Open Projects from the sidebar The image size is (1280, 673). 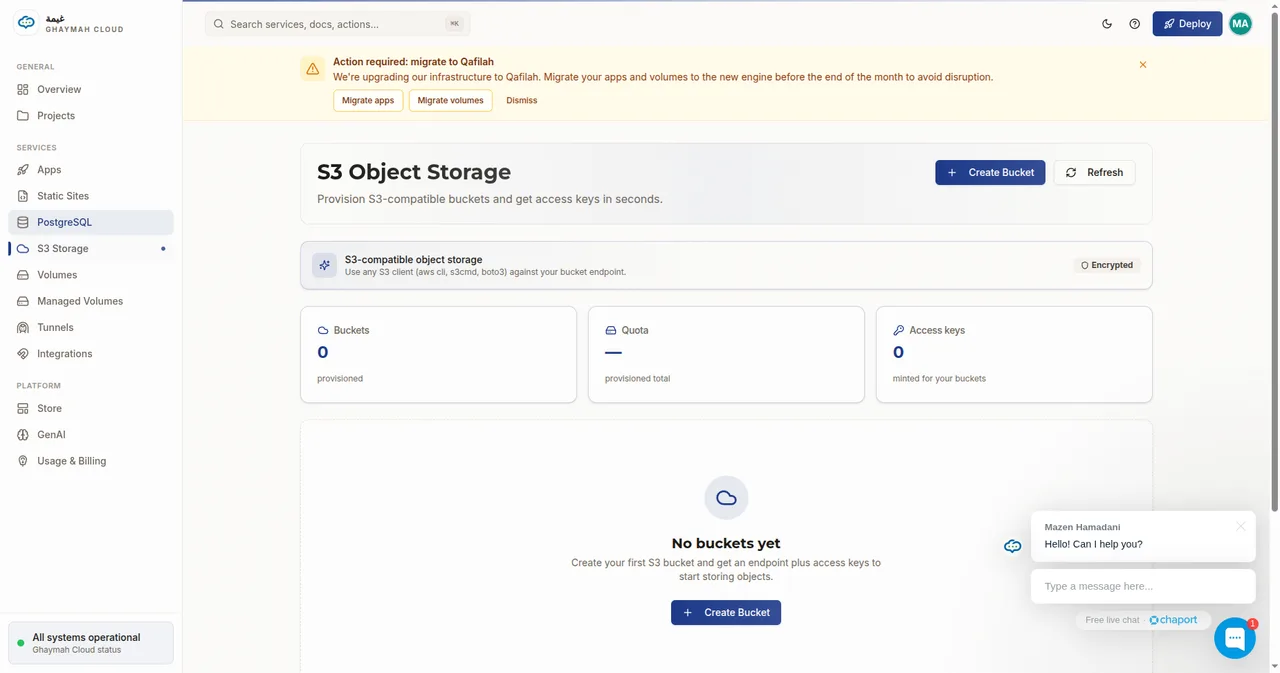pos(91,116)
